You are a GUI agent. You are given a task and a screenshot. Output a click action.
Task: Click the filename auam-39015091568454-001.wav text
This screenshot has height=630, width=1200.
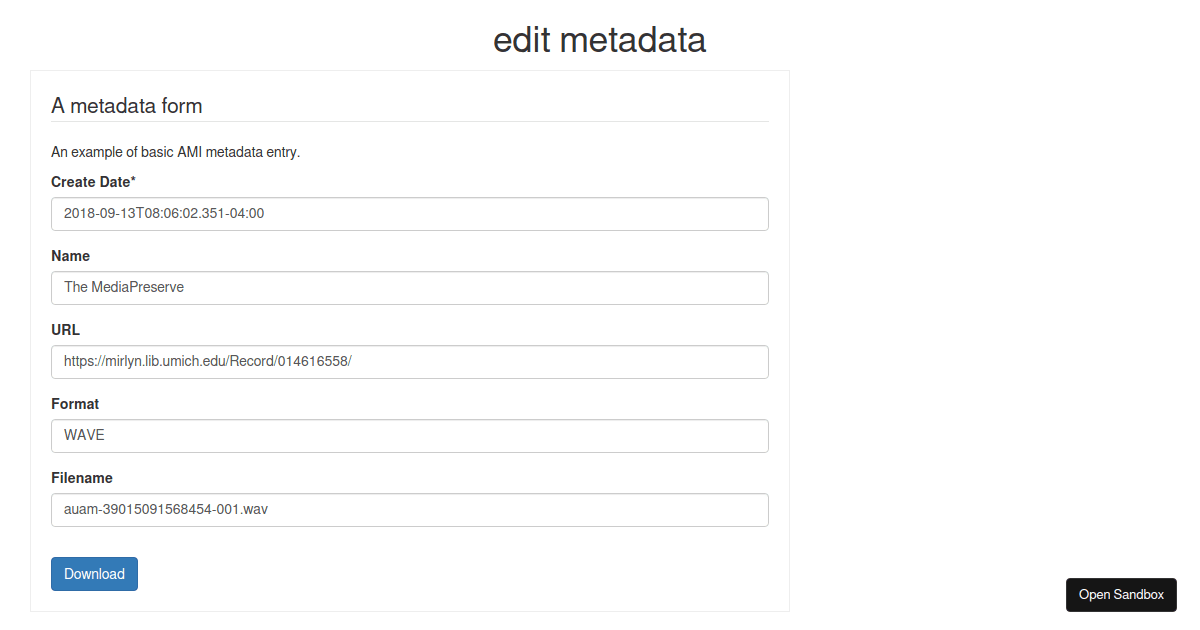(x=166, y=509)
